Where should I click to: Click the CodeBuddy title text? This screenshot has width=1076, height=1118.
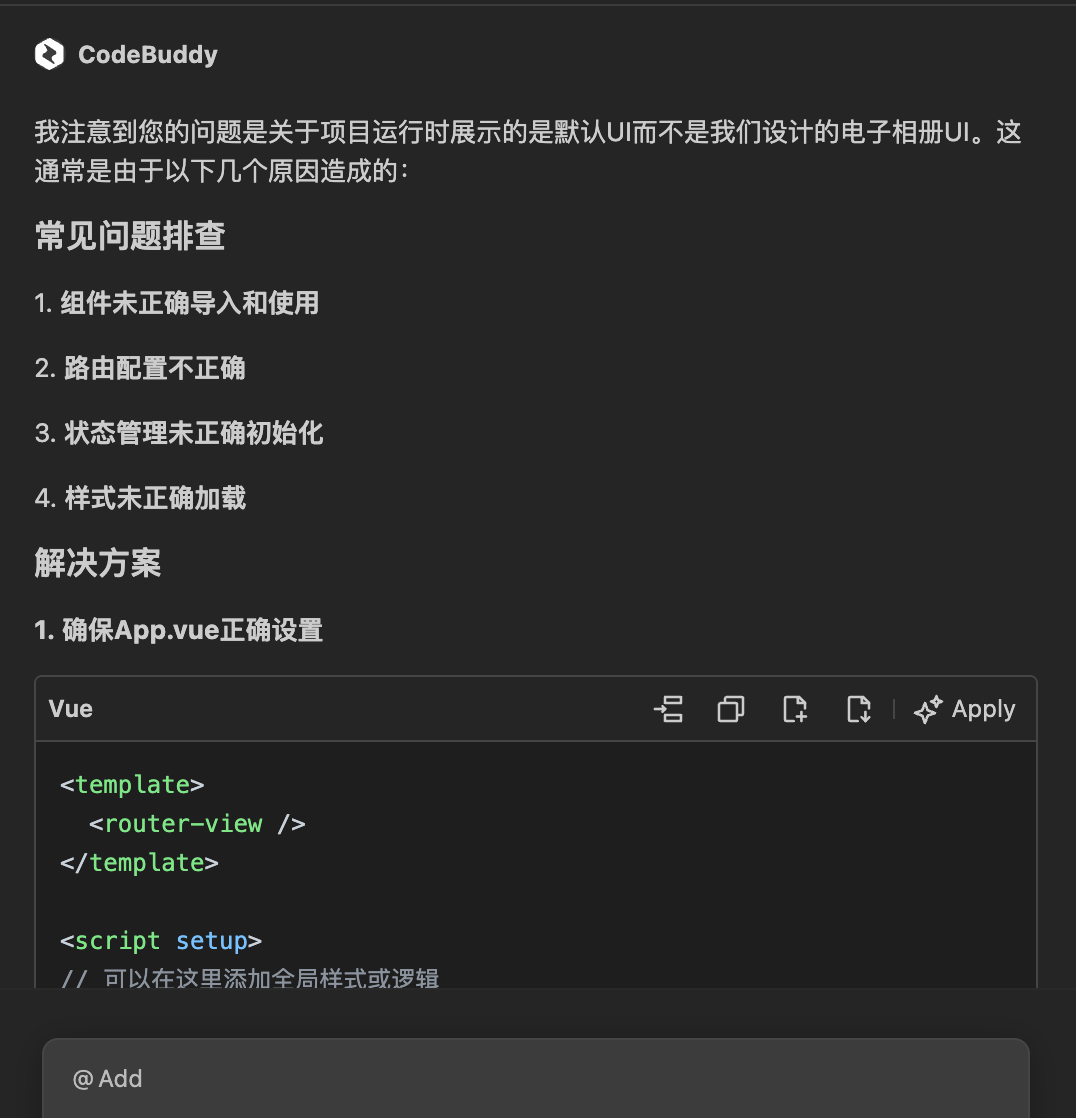coord(147,55)
